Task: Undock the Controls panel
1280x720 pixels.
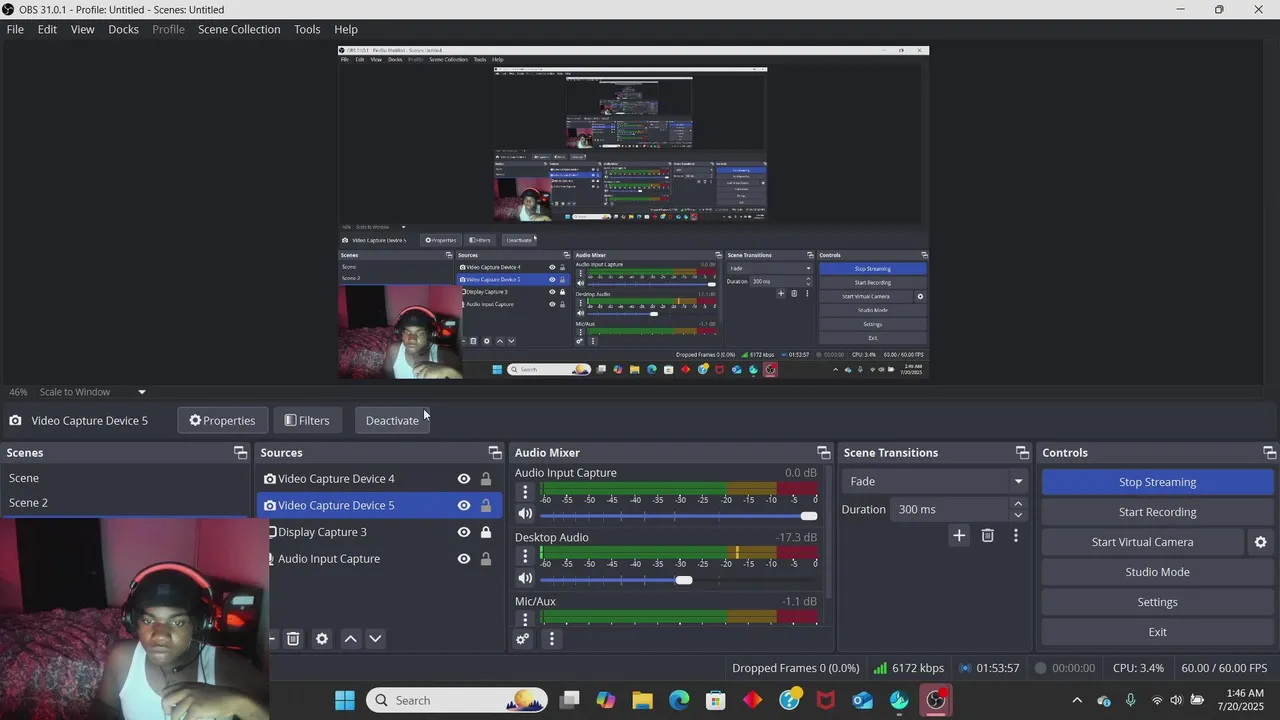Action: click(x=1269, y=453)
